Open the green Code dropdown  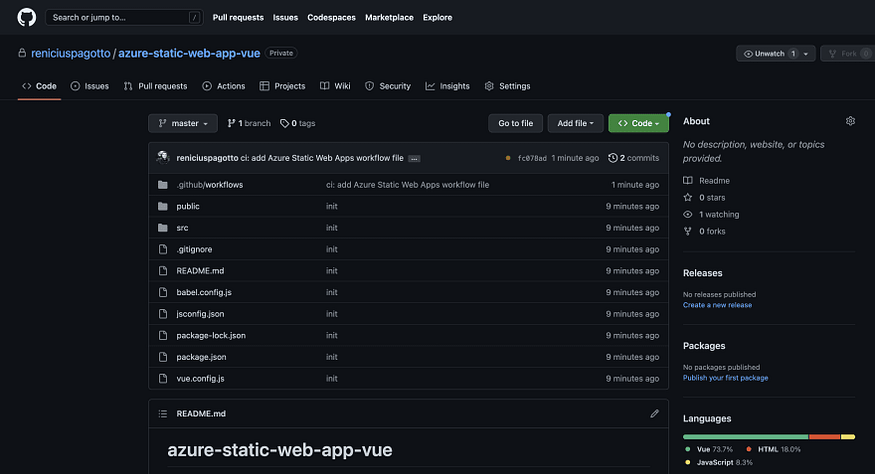pos(638,123)
